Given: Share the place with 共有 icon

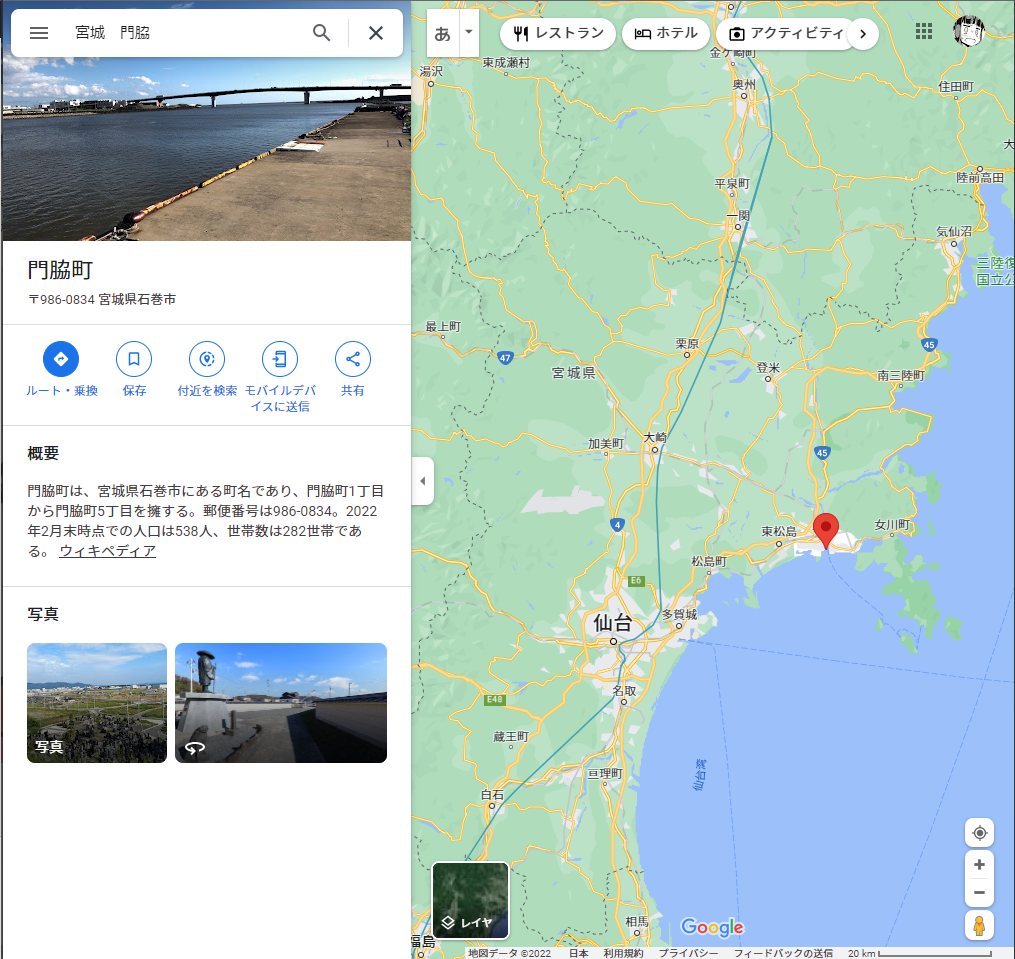Looking at the screenshot, I should (353, 359).
